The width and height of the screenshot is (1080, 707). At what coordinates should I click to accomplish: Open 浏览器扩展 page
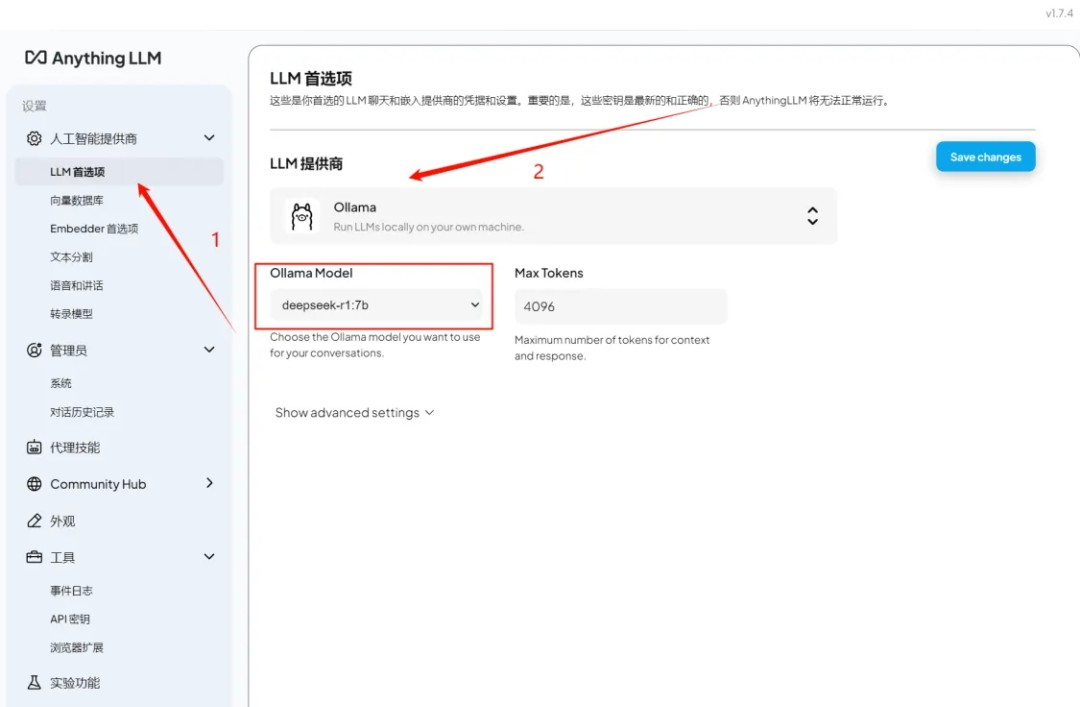click(x=76, y=647)
